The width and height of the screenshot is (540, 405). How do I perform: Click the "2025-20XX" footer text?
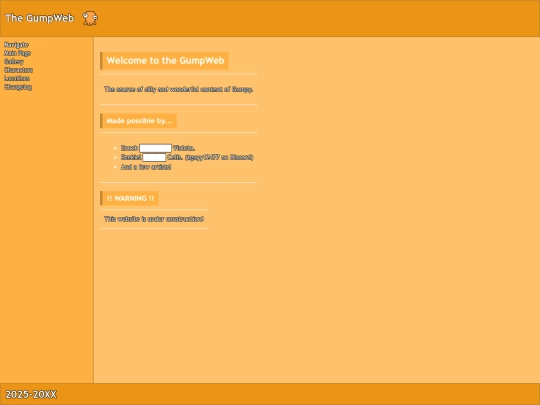click(31, 394)
